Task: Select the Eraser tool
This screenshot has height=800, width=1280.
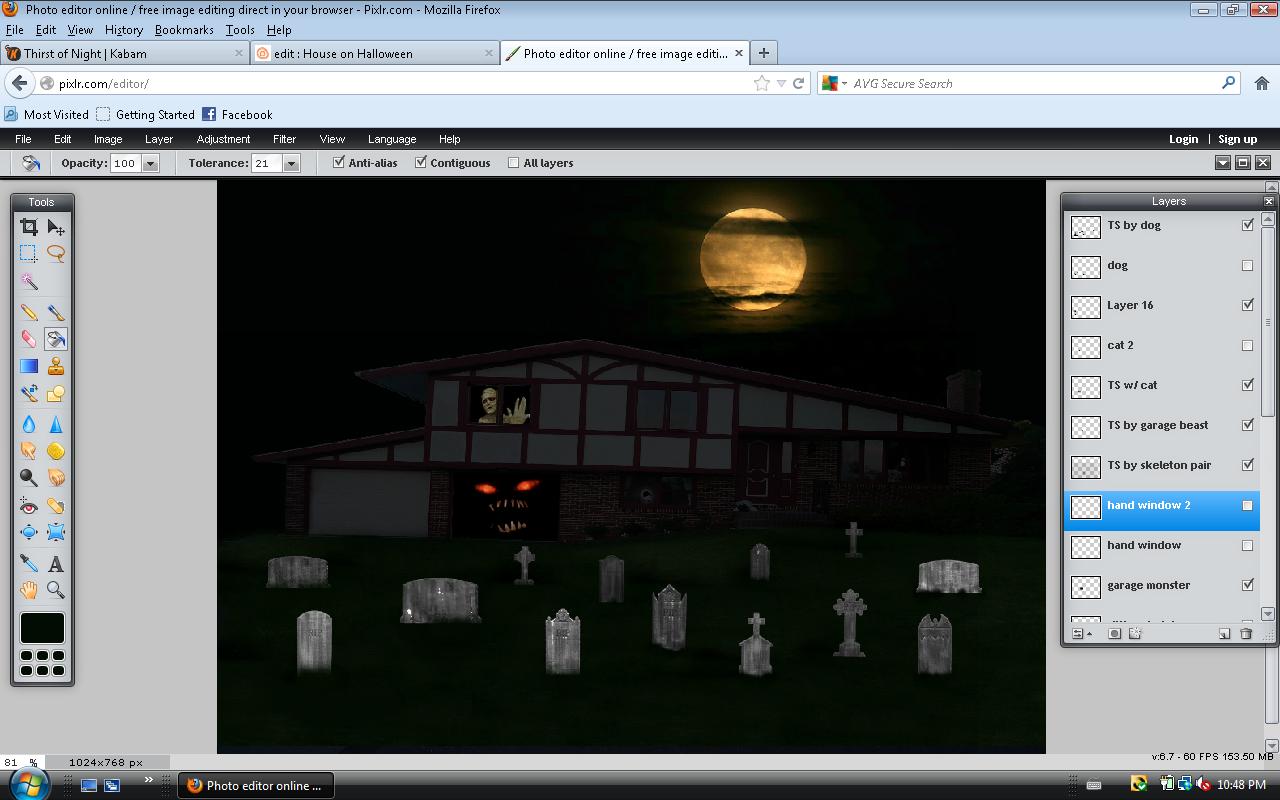Action: click(x=29, y=339)
